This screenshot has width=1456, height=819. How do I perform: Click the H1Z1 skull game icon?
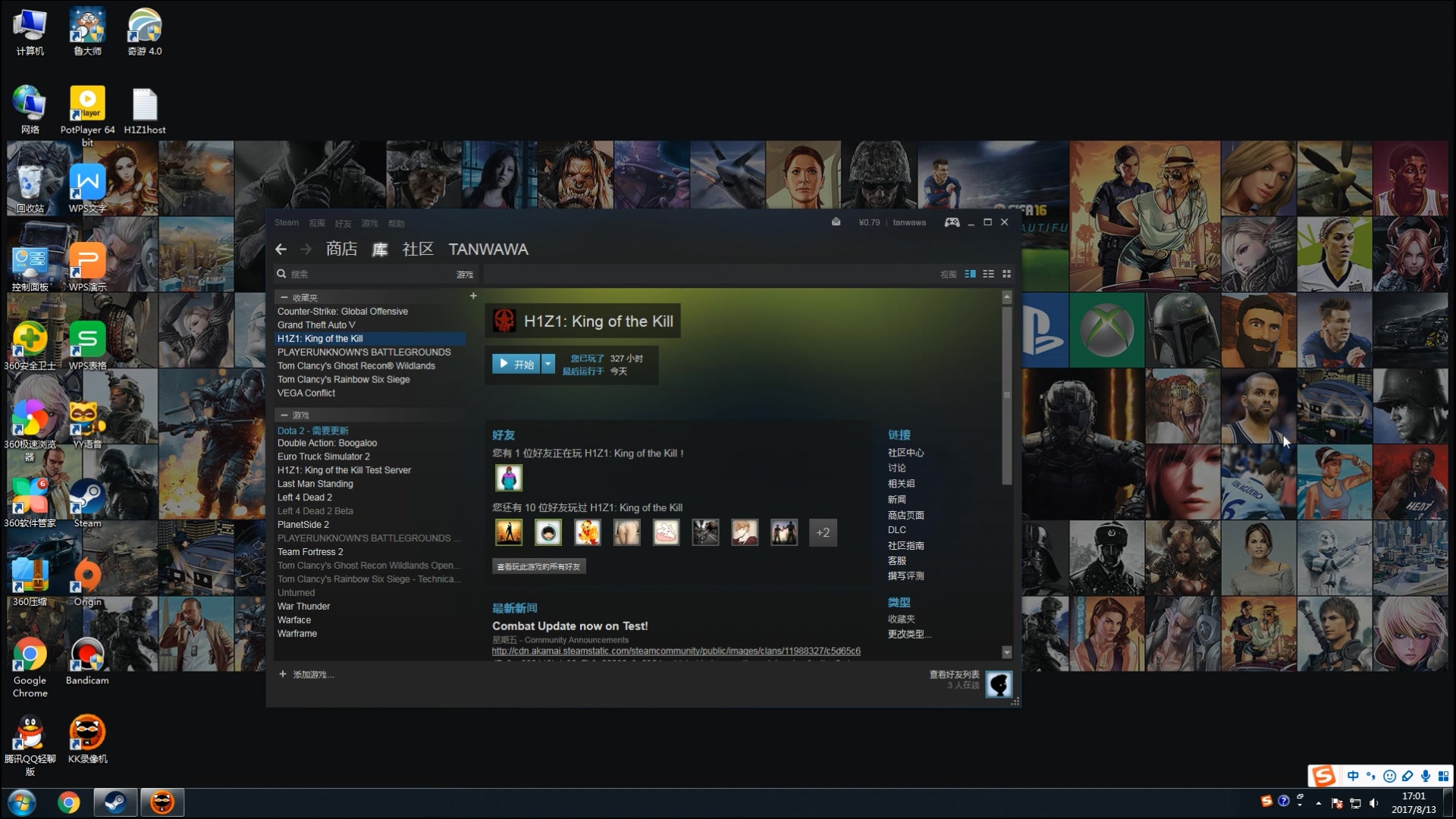click(x=504, y=321)
